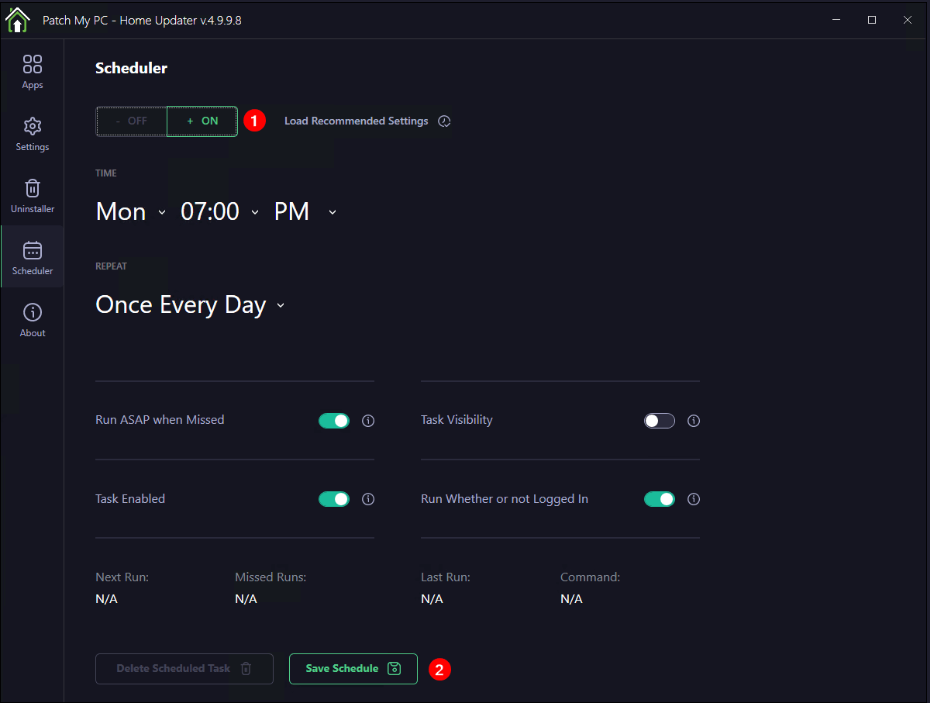
Task: Open the AM/PM dropdown
Action: coord(305,212)
